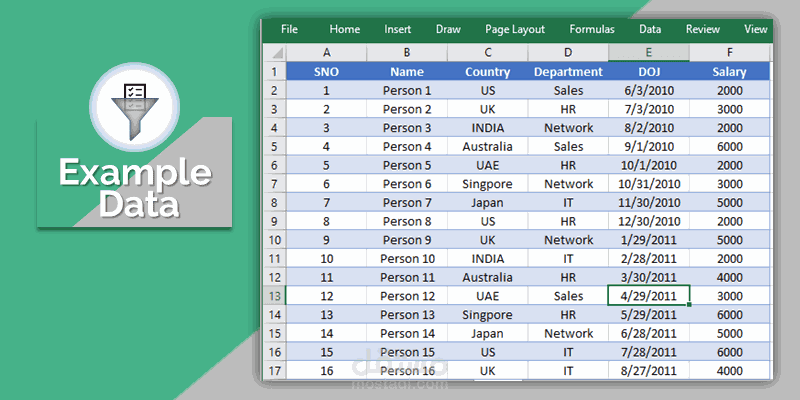Open the File ribbon tab
Viewport: 800px width, 400px height.
(289, 30)
